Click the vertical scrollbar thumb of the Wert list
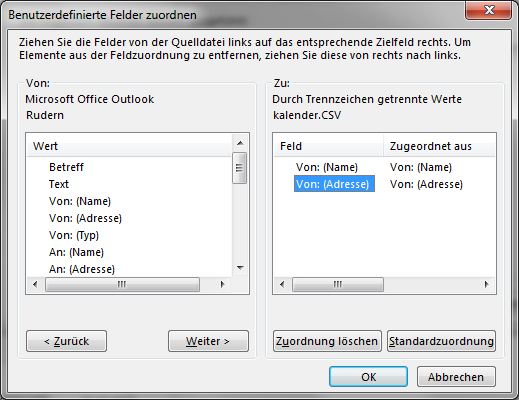This screenshot has width=519, height=400. pyautogui.click(x=239, y=168)
